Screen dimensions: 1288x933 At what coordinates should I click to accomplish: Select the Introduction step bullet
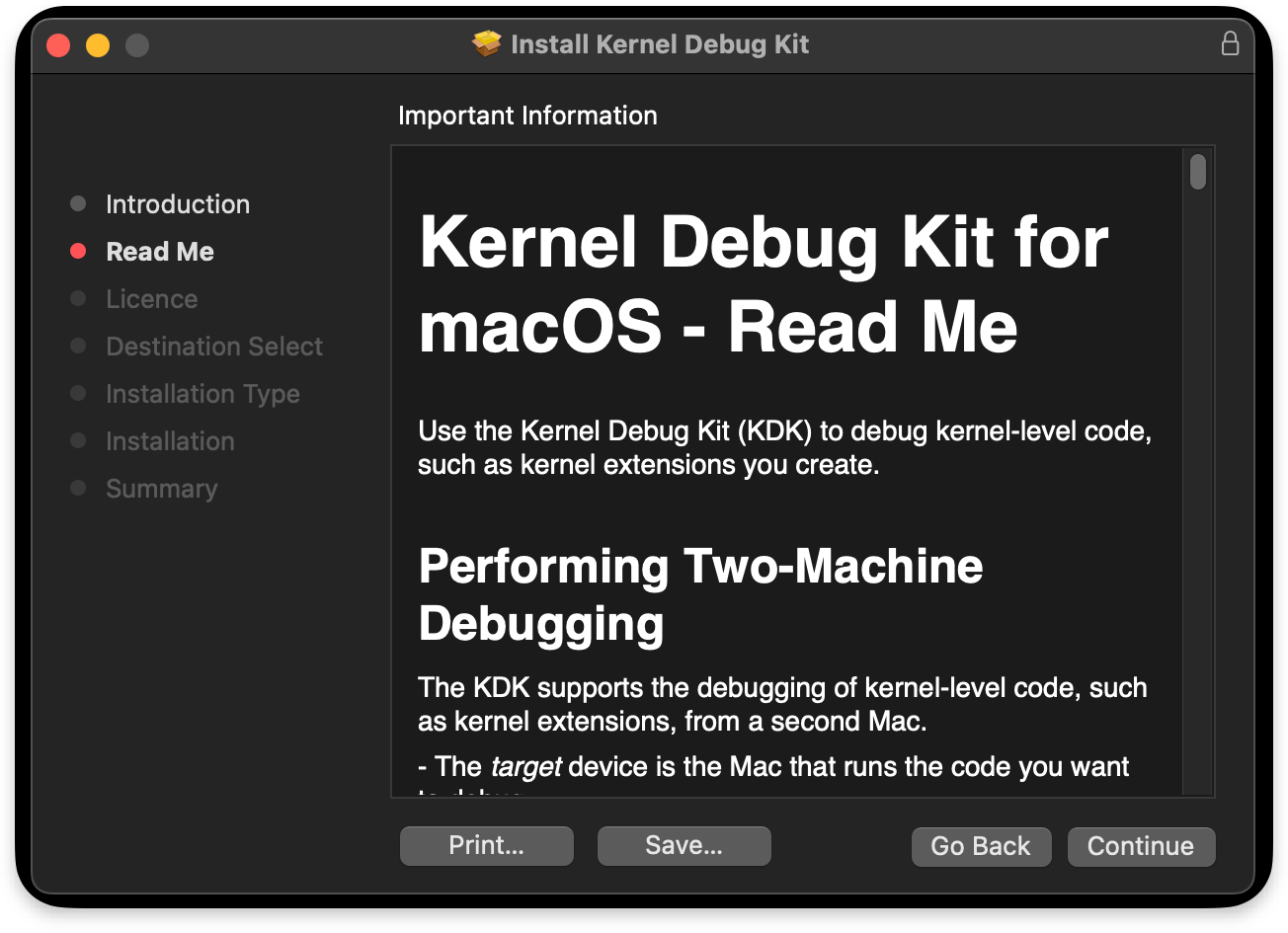[x=78, y=203]
